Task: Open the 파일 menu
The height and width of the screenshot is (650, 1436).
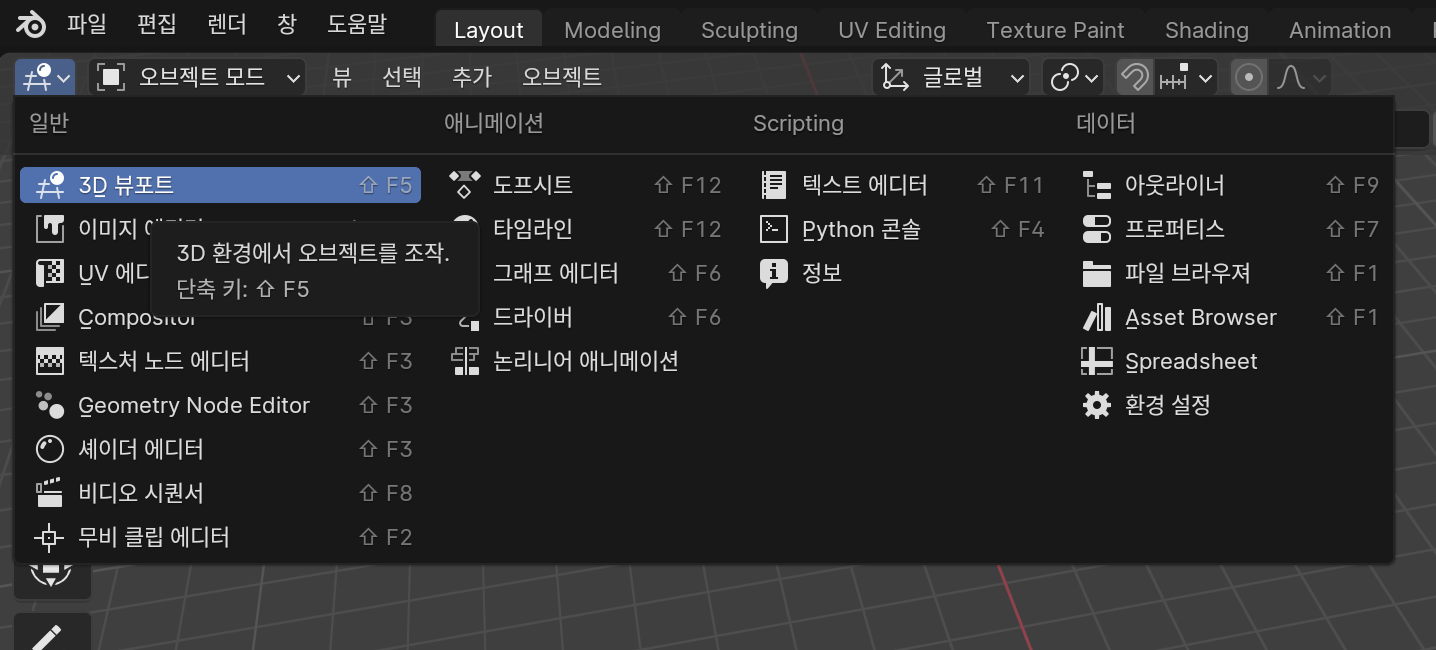Action: (86, 25)
